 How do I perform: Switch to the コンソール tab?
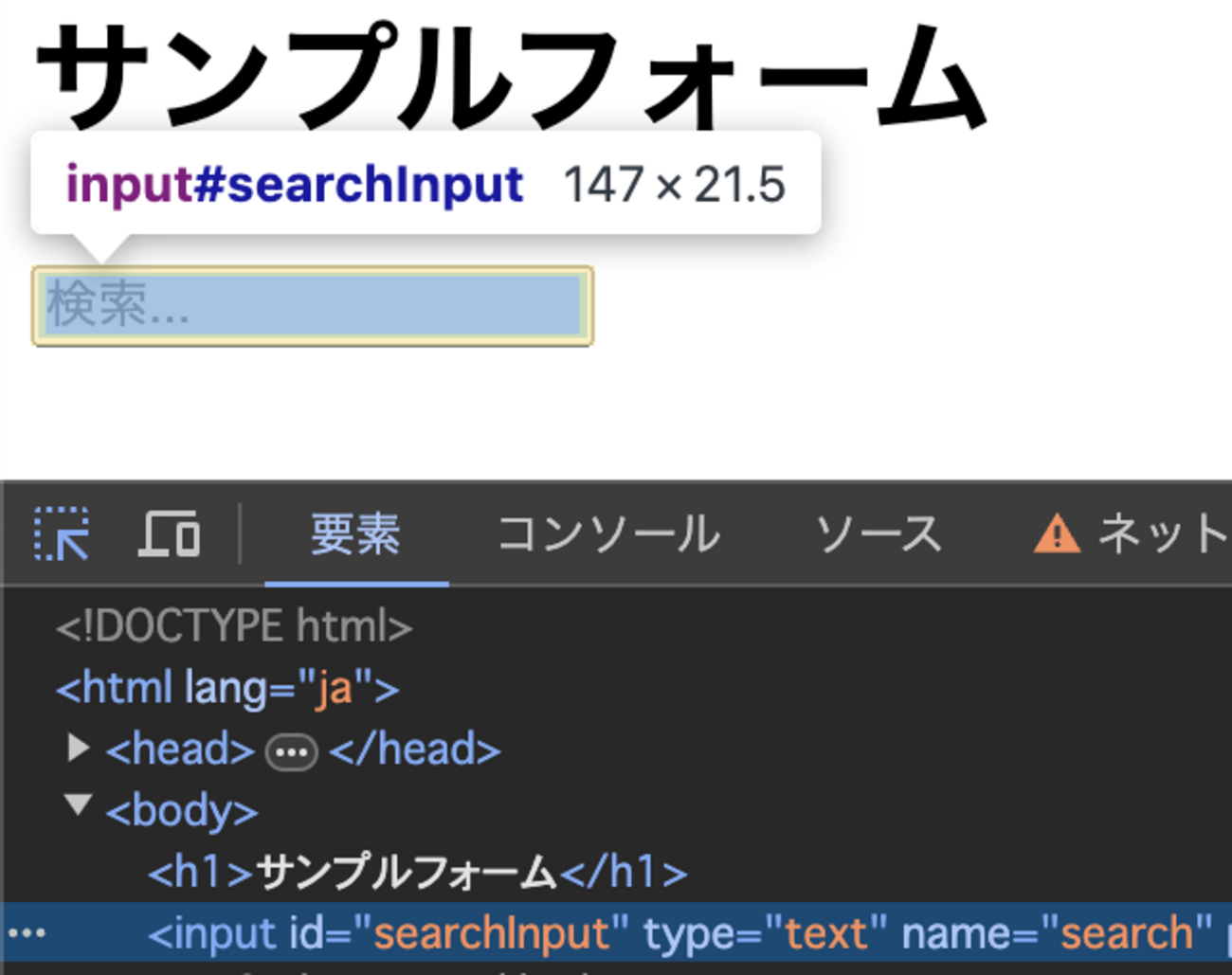tap(607, 533)
